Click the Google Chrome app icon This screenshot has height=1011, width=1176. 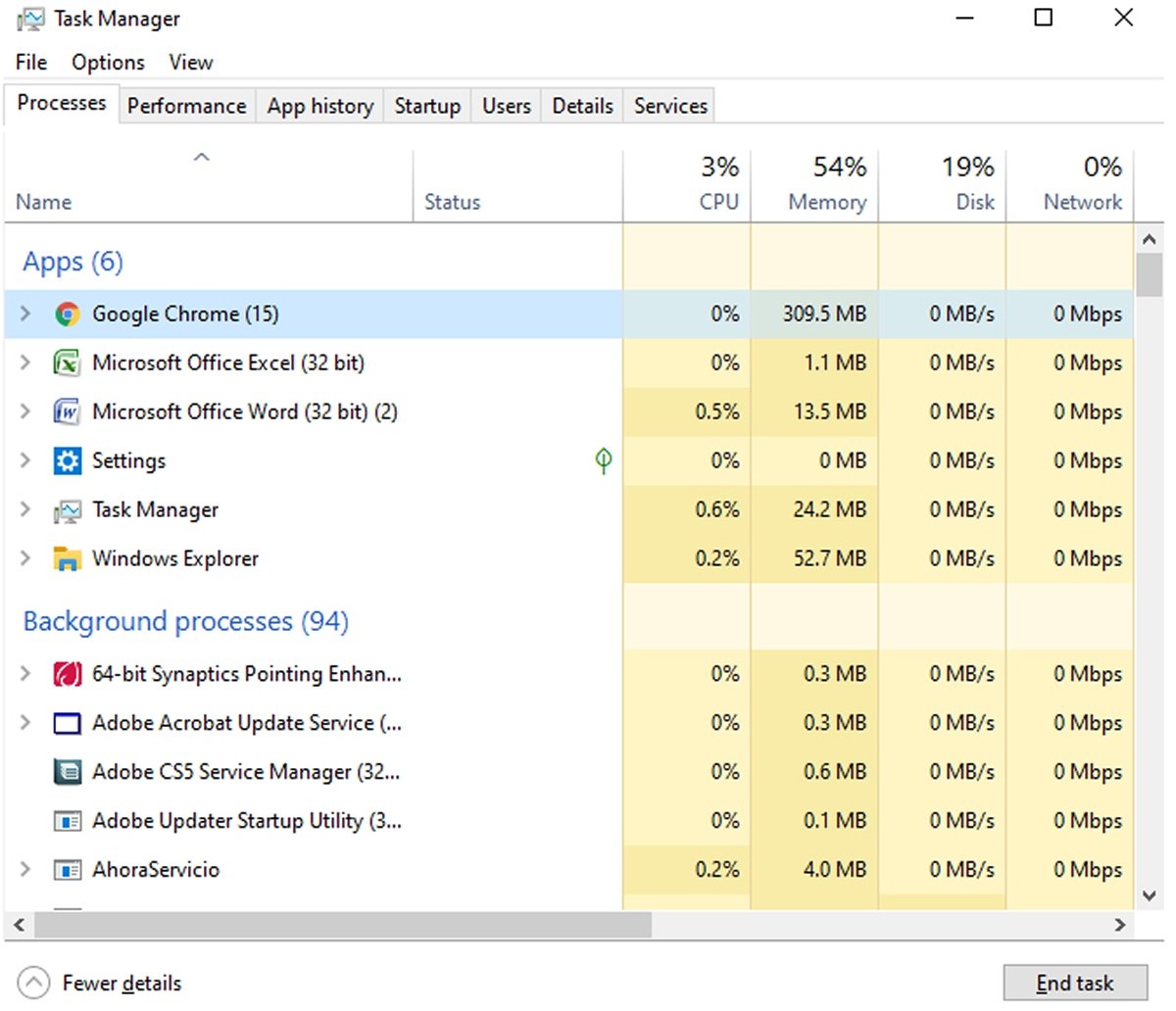[67, 314]
